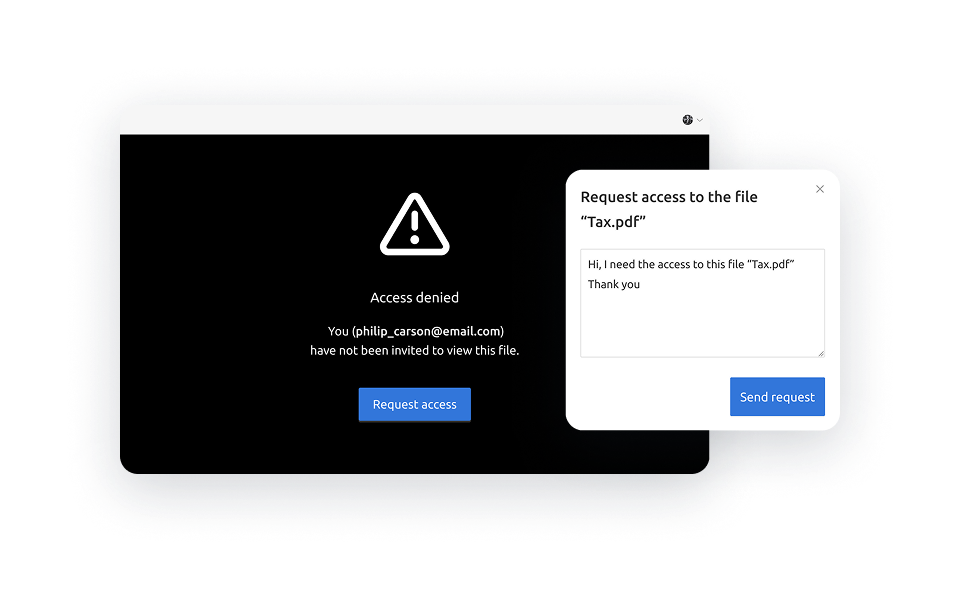Click the Access denied heading
The height and width of the screenshot is (600, 960).
[414, 298]
